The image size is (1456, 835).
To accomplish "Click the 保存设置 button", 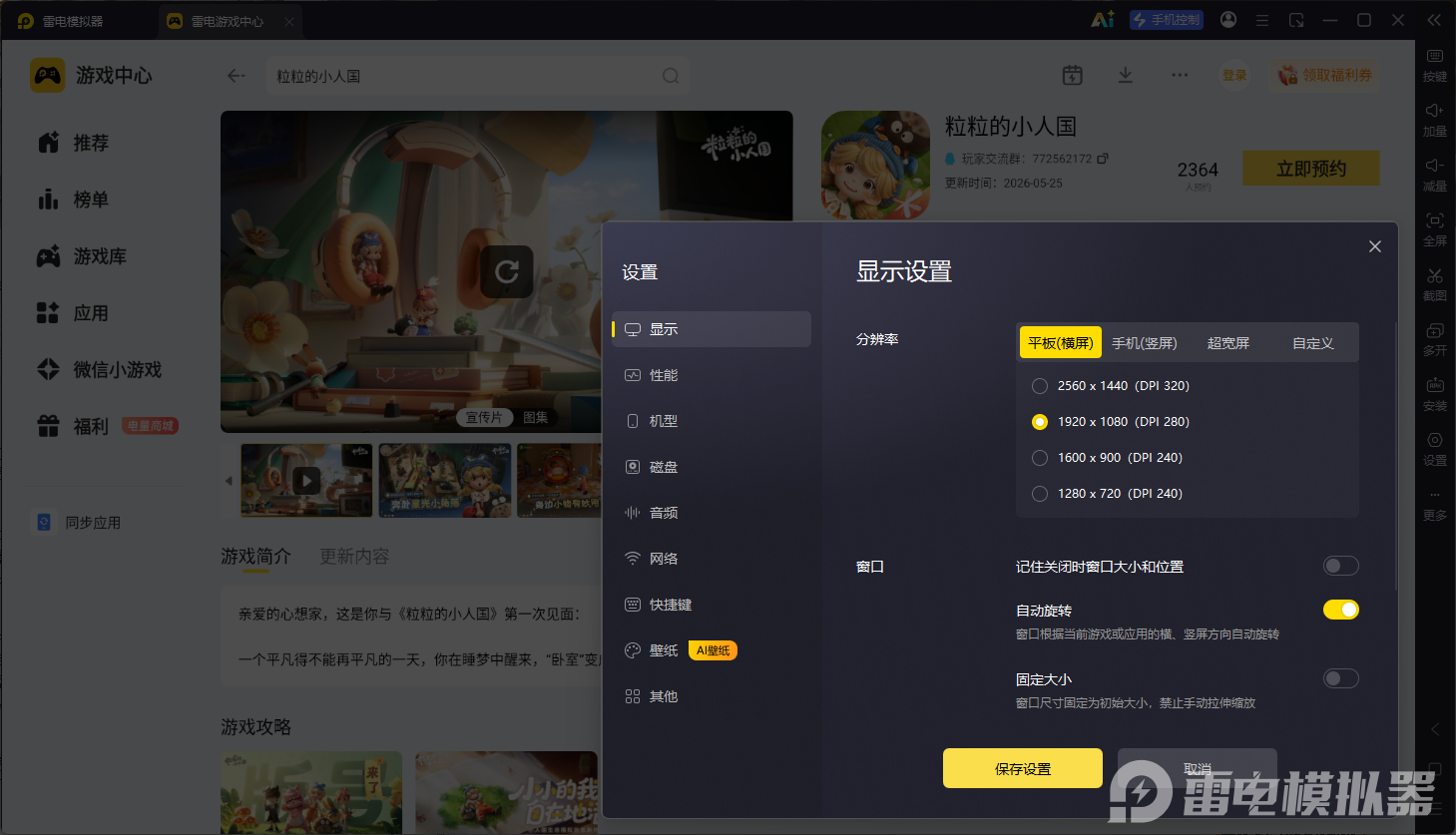I will click(x=1023, y=768).
